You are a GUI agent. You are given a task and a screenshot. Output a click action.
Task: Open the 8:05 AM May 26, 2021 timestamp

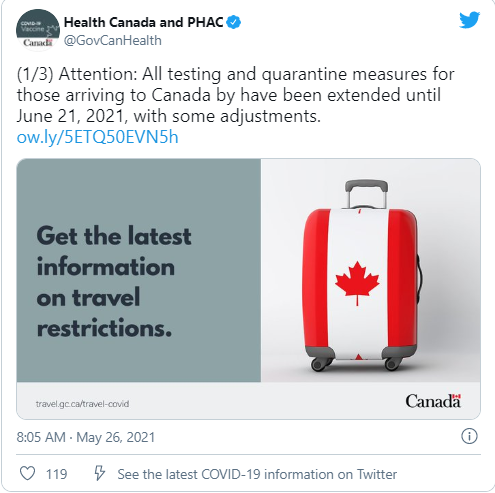click(x=86, y=437)
